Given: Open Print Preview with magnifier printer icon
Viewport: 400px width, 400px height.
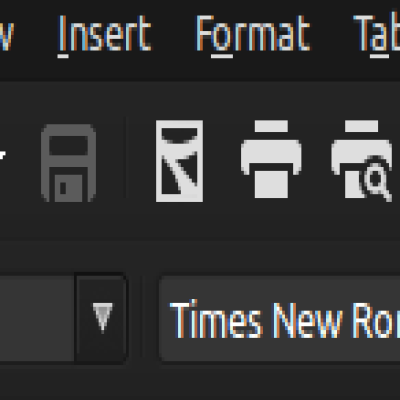Looking at the screenshot, I should (362, 160).
